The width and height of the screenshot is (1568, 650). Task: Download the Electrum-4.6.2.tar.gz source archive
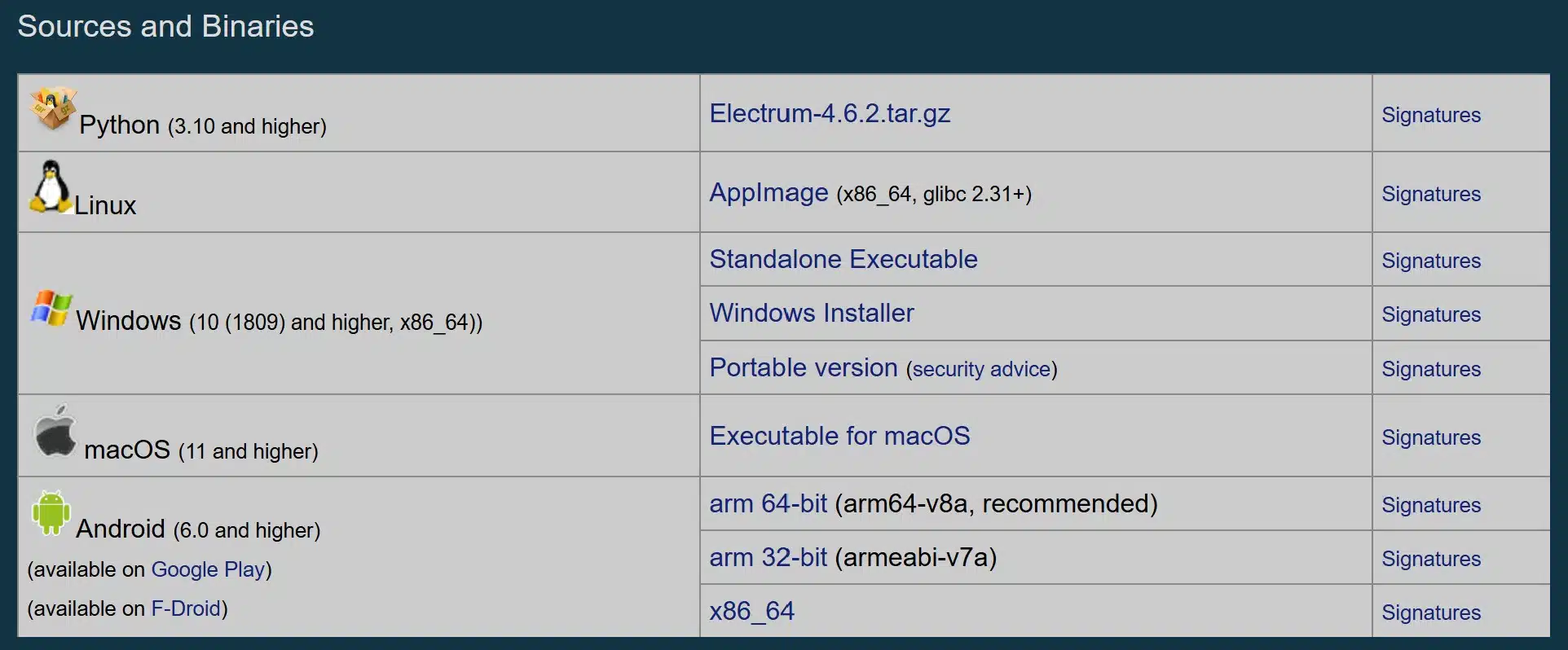(830, 114)
